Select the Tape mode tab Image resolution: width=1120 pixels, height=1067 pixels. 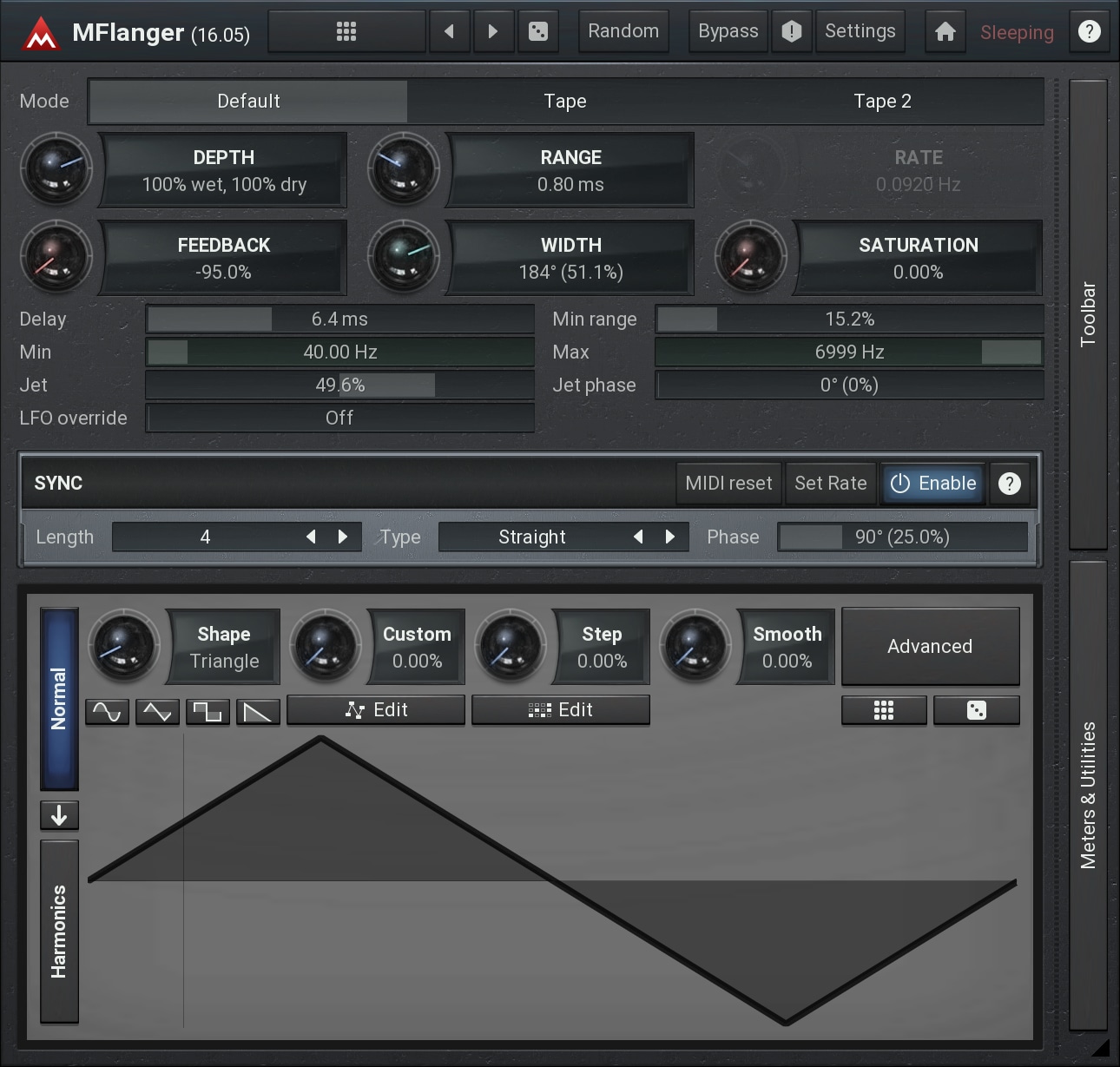(x=565, y=102)
